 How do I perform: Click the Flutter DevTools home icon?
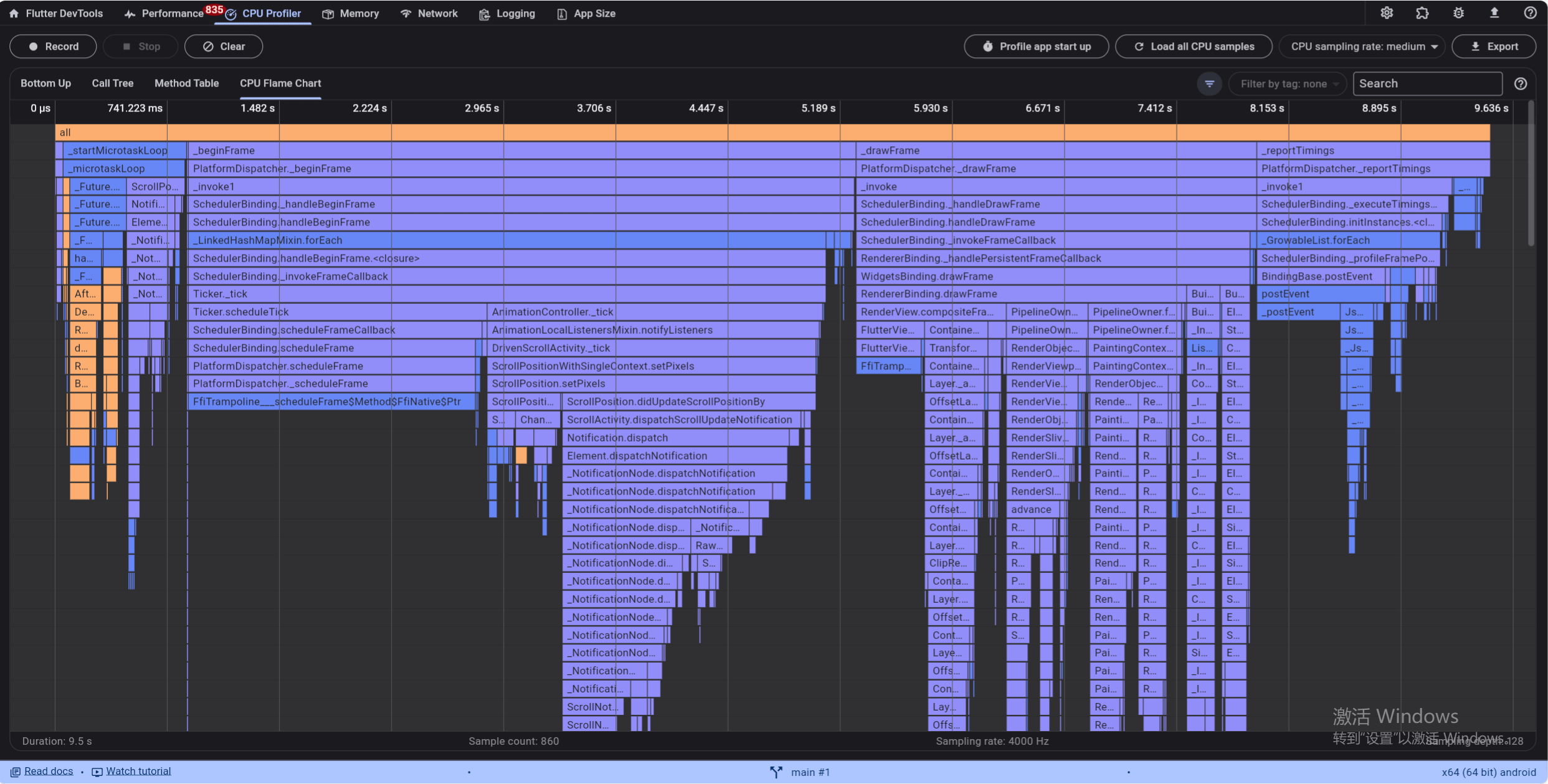(14, 14)
